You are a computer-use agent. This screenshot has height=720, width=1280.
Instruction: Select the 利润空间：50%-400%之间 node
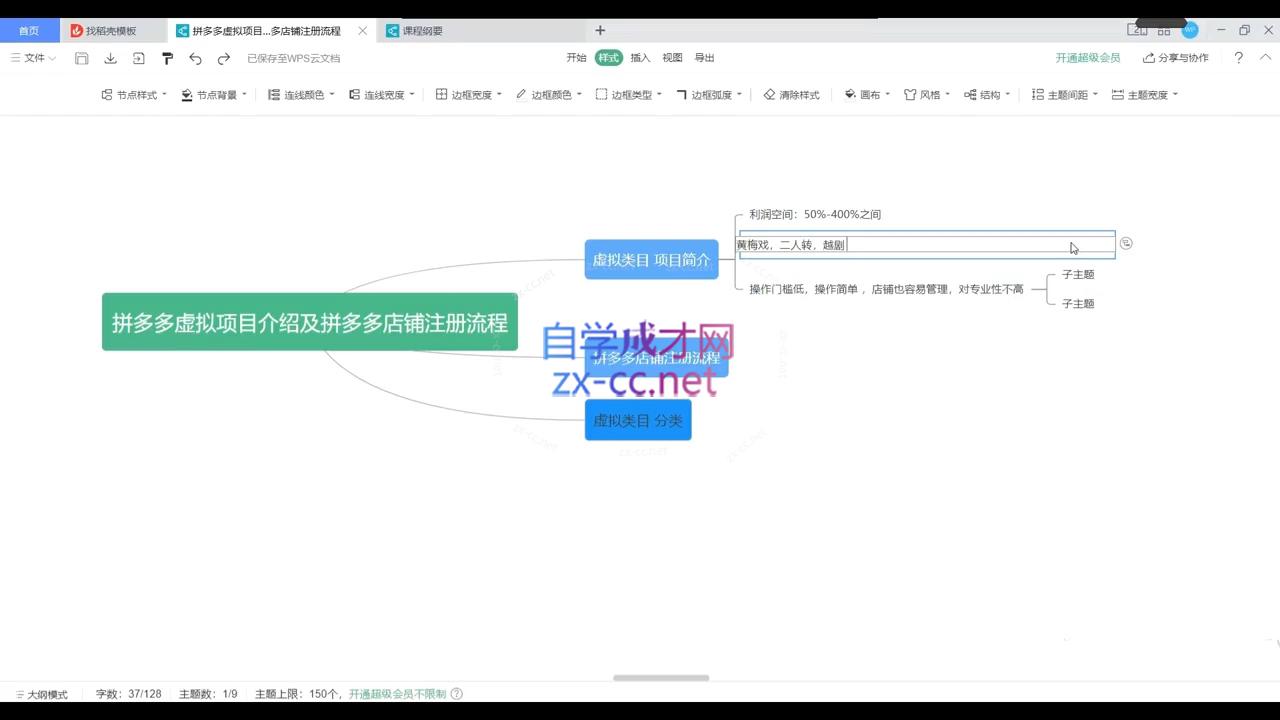pyautogui.click(x=815, y=214)
